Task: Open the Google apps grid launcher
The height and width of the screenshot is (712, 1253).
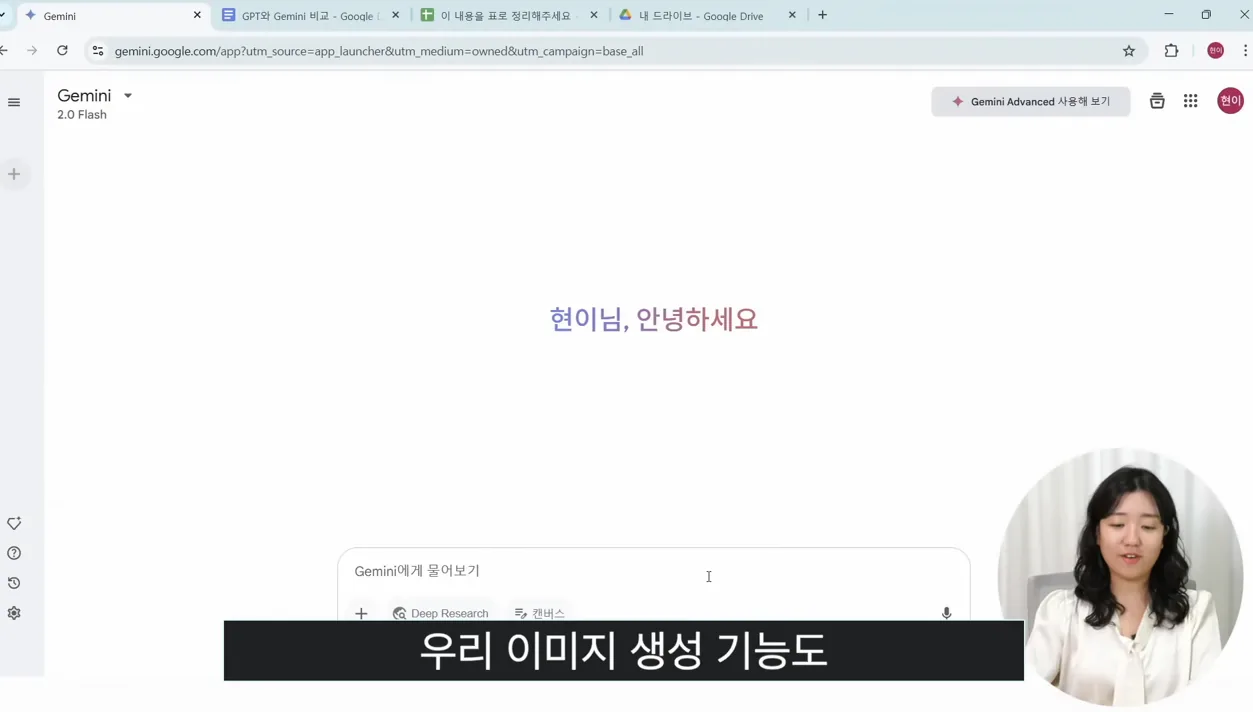Action: 1190,101
